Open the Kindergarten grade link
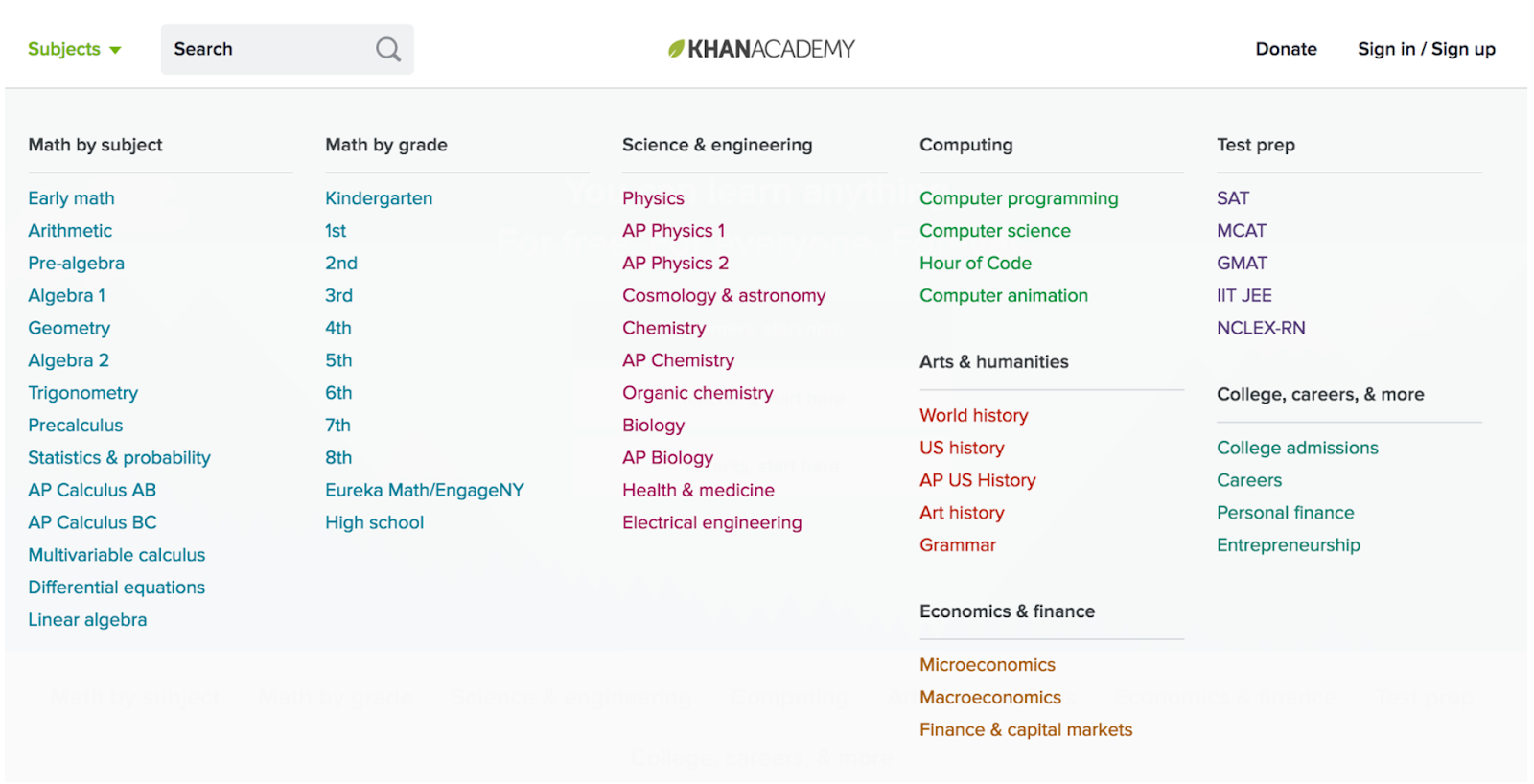The image size is (1534, 784). coord(379,198)
